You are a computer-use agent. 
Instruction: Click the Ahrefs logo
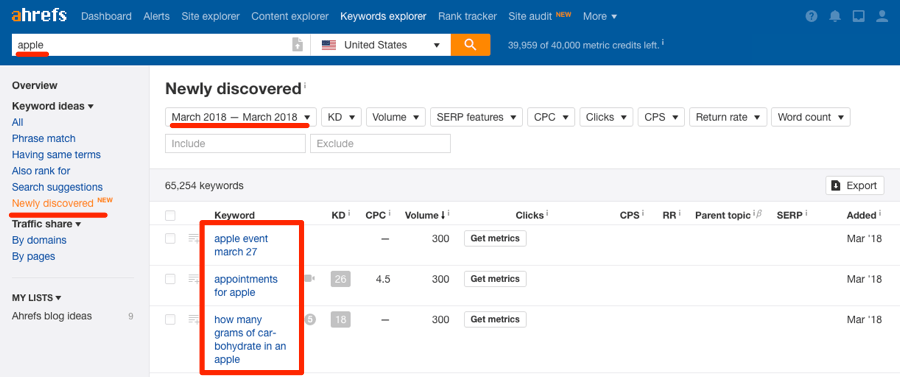pyautogui.click(x=38, y=15)
